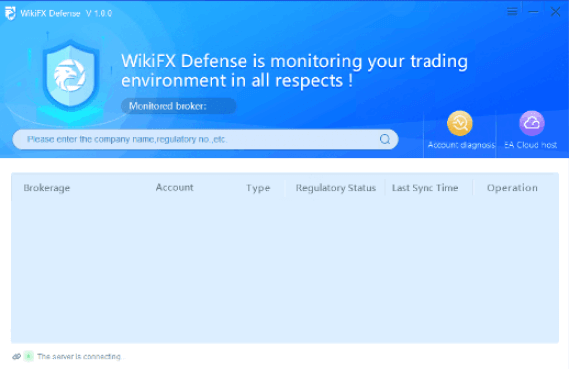The width and height of the screenshot is (569, 369).
Task: Click the EA Cloud host text label
Action: pyautogui.click(x=531, y=145)
